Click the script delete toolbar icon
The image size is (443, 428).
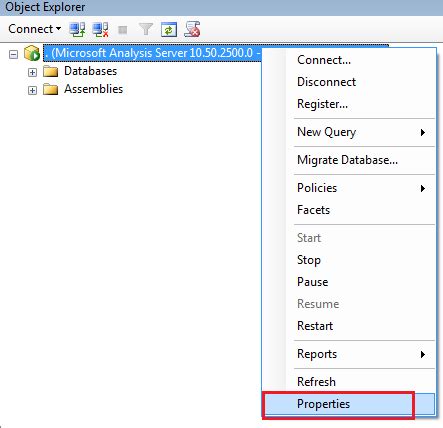(192, 29)
